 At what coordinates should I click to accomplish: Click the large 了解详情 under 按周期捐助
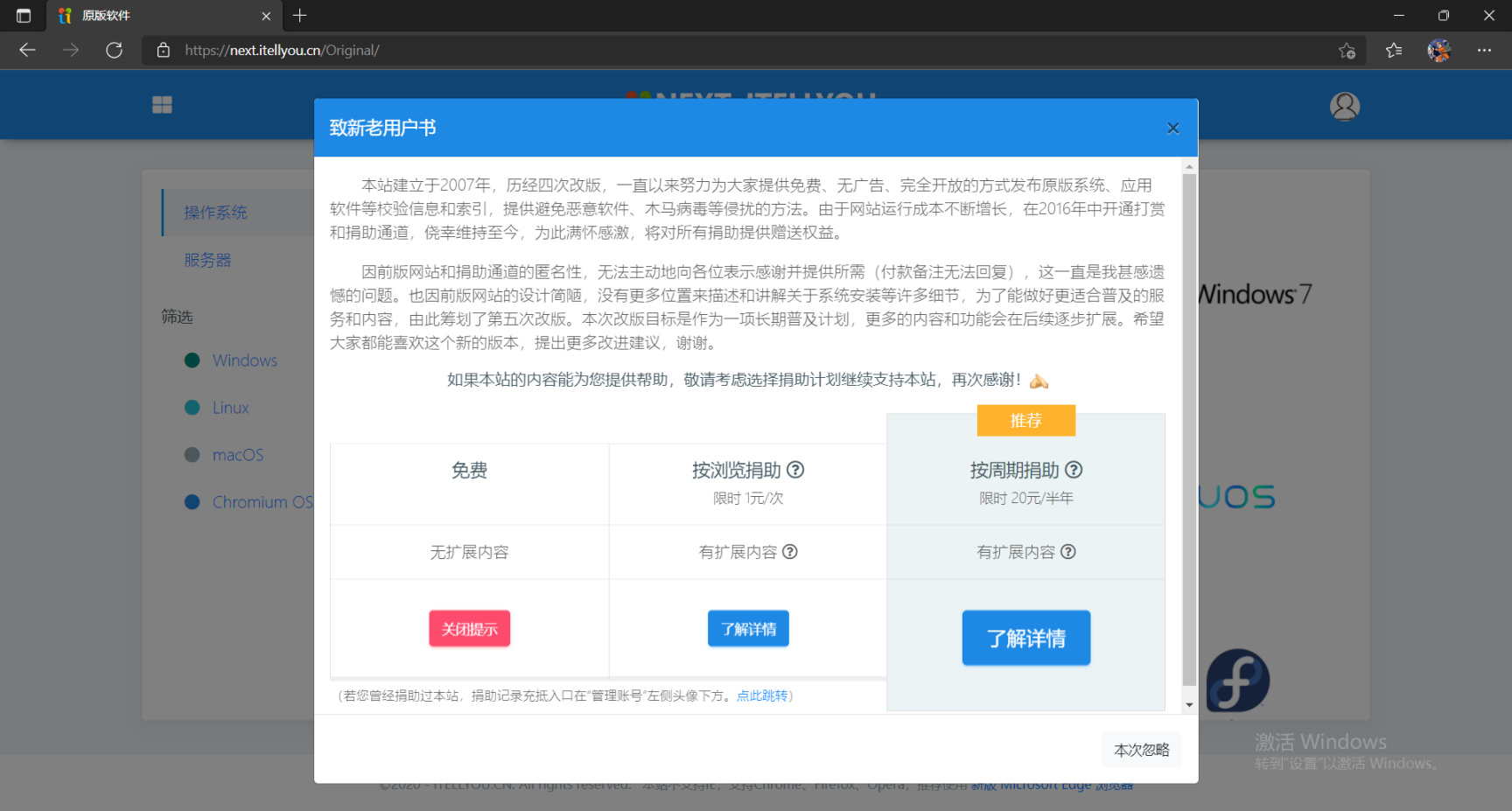(1025, 638)
